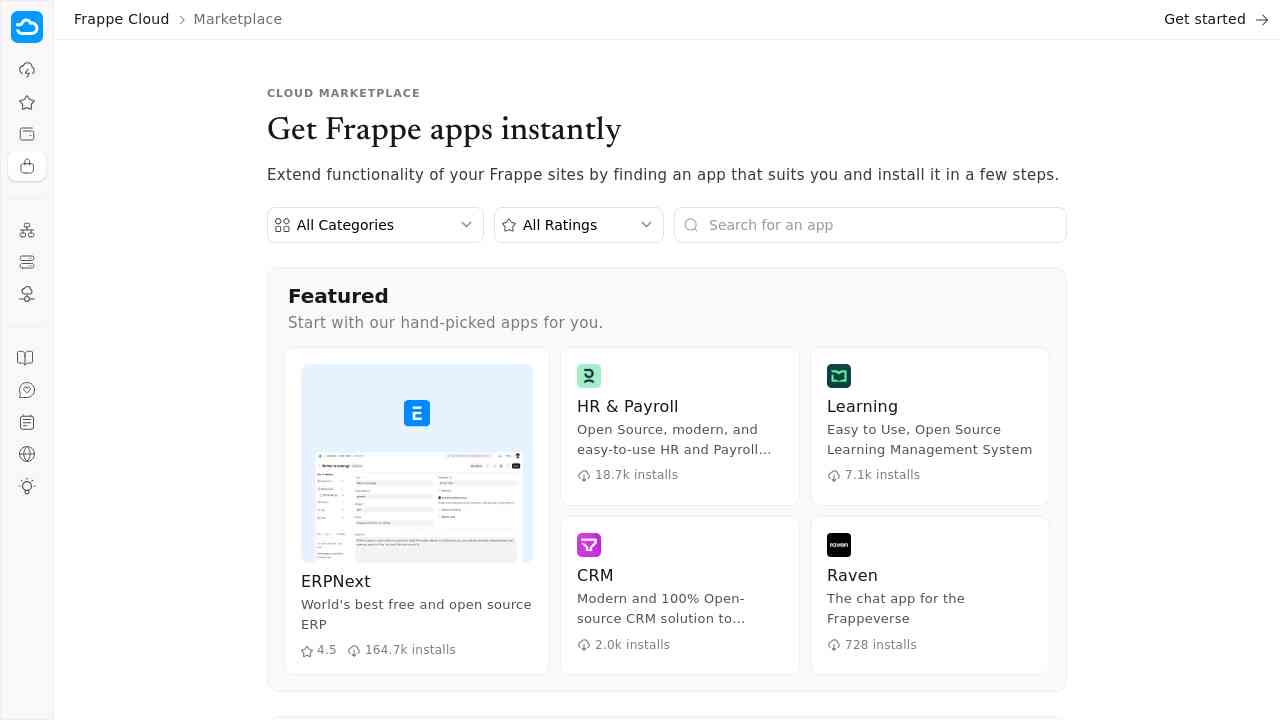The image size is (1280, 720).
Task: Click ERPNext installs download icon
Action: pyautogui.click(x=354, y=651)
